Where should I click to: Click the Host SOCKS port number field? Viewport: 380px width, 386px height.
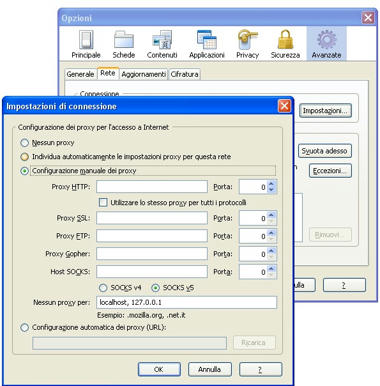coord(253,272)
